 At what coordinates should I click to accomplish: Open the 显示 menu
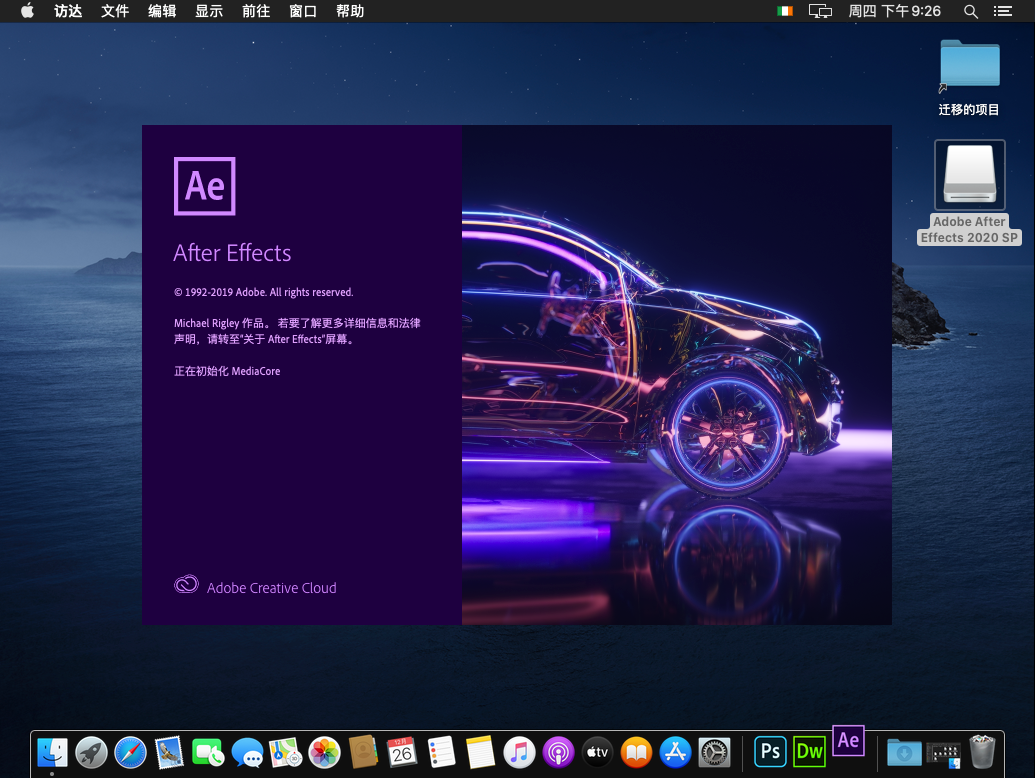209,11
